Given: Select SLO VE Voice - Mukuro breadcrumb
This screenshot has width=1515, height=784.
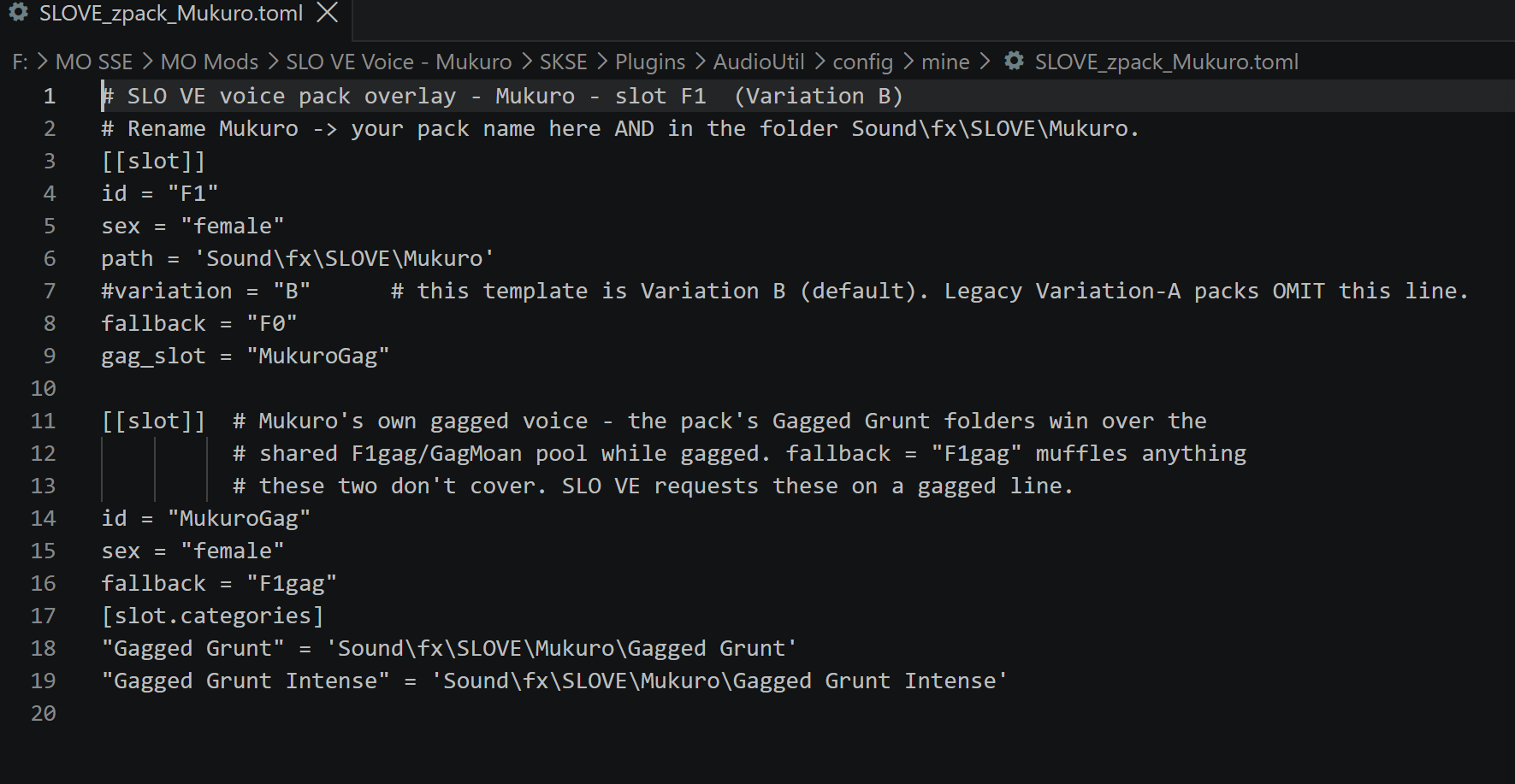Looking at the screenshot, I should 399,62.
